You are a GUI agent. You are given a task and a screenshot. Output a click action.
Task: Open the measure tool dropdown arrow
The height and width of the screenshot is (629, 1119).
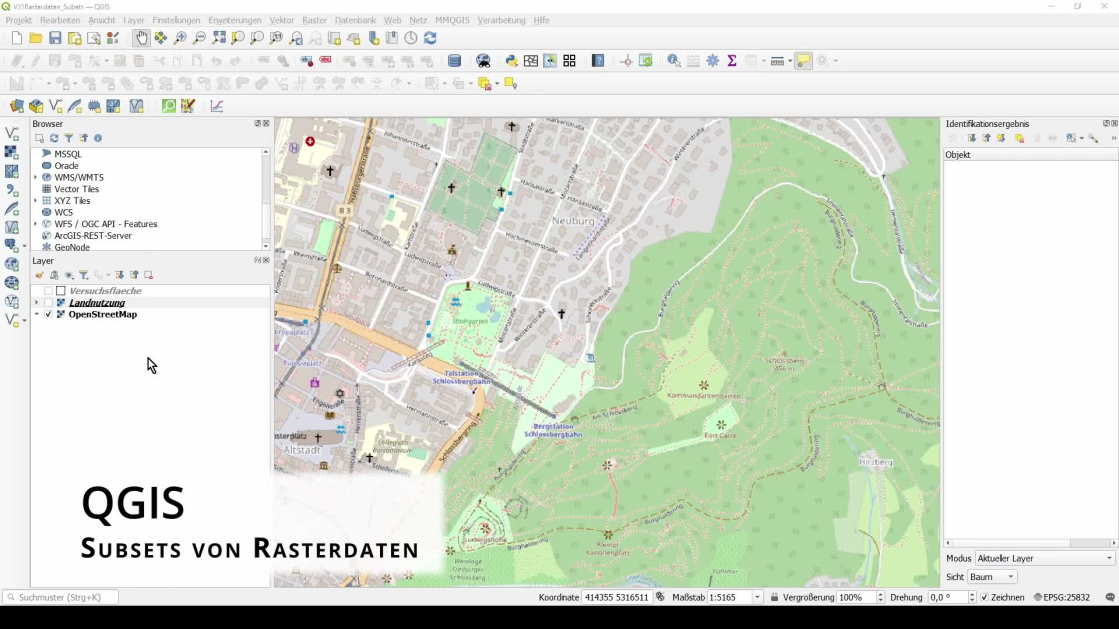click(x=790, y=61)
